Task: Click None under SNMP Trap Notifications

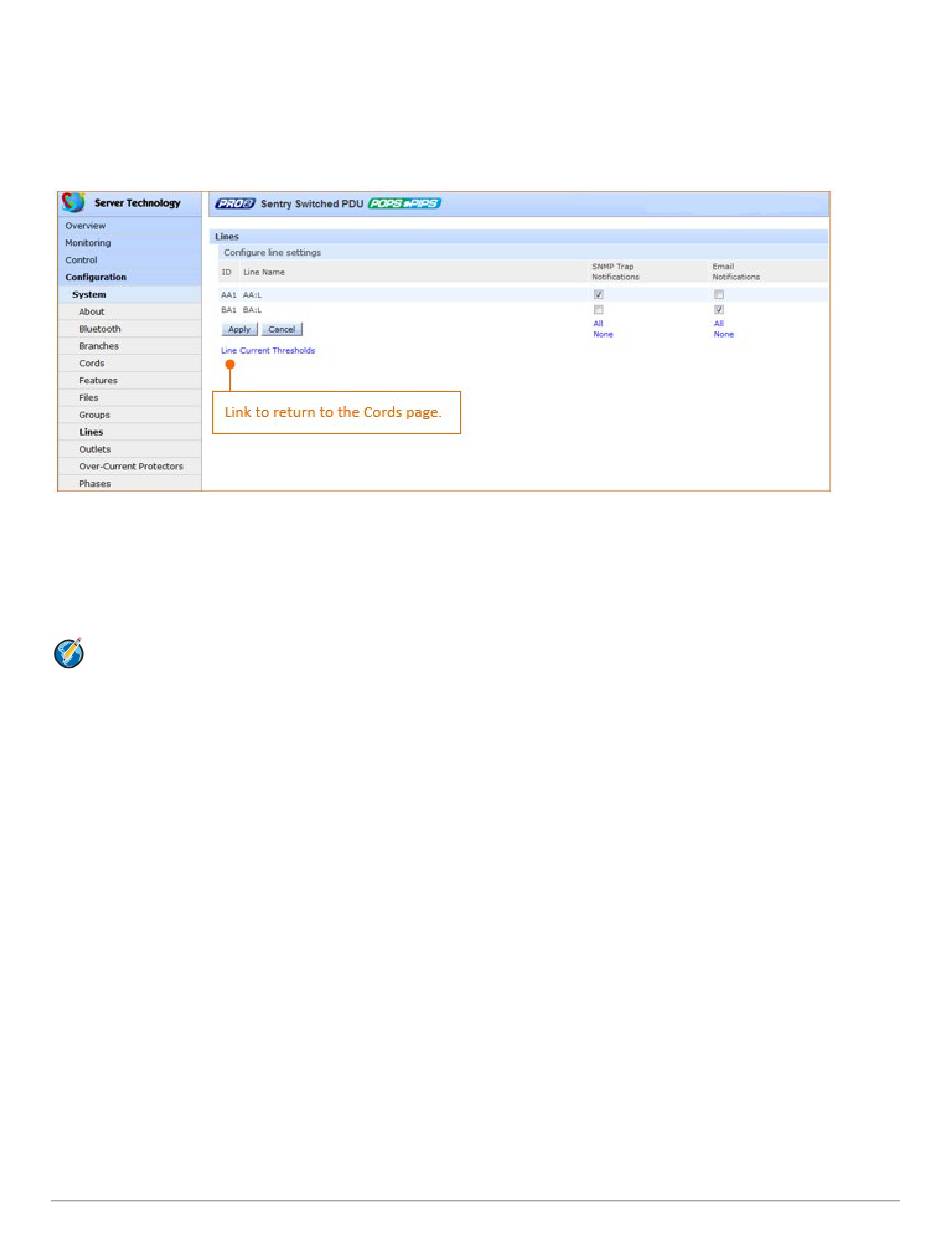Action: [x=603, y=335]
